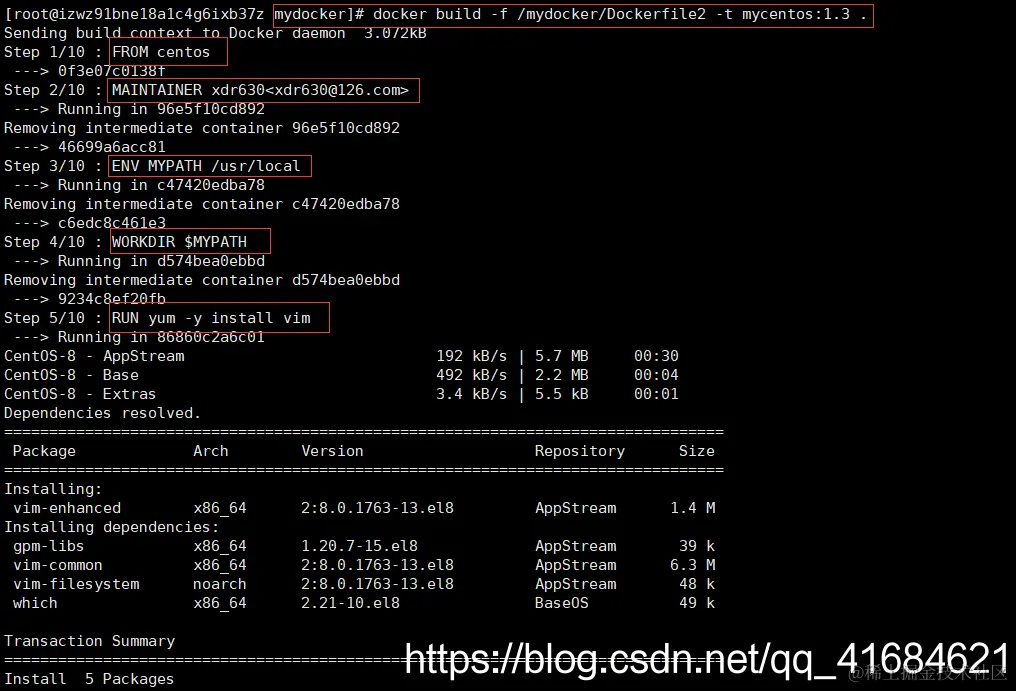1016x691 pixels.
Task: Click the 'Step 1/10' label
Action: (x=44, y=52)
